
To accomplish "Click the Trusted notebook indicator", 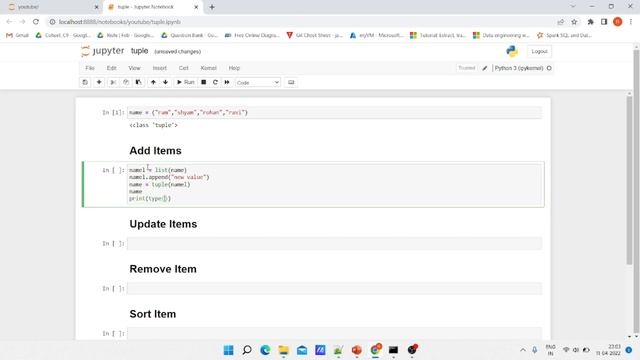I will [x=467, y=68].
